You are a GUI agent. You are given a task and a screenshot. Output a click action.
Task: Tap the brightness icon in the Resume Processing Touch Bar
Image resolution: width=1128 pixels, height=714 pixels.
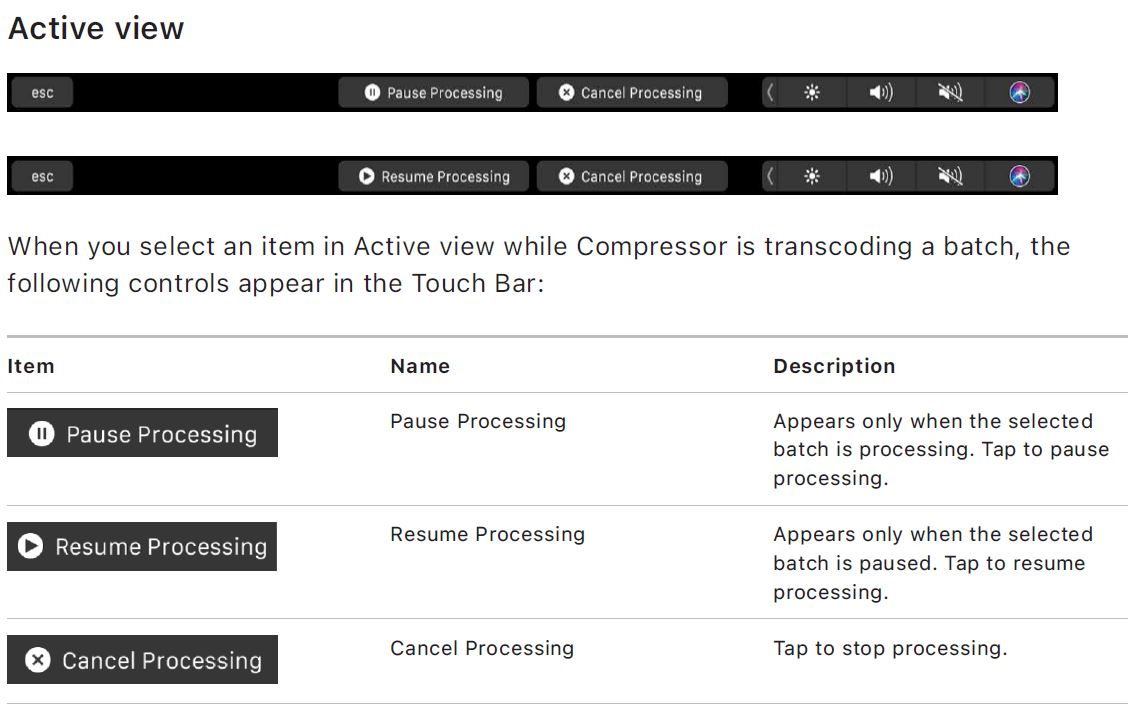click(812, 177)
